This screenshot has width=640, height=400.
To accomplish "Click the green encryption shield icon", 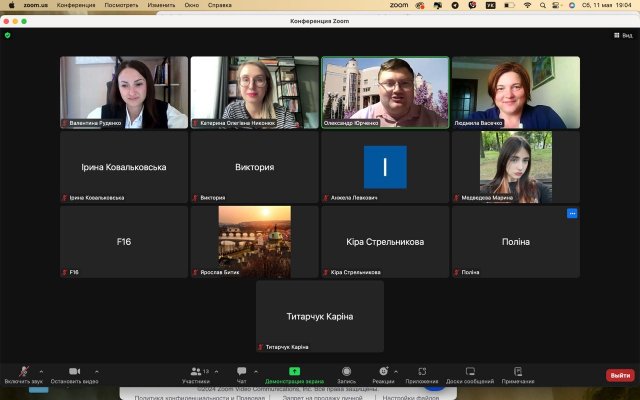I will pyautogui.click(x=8, y=35).
